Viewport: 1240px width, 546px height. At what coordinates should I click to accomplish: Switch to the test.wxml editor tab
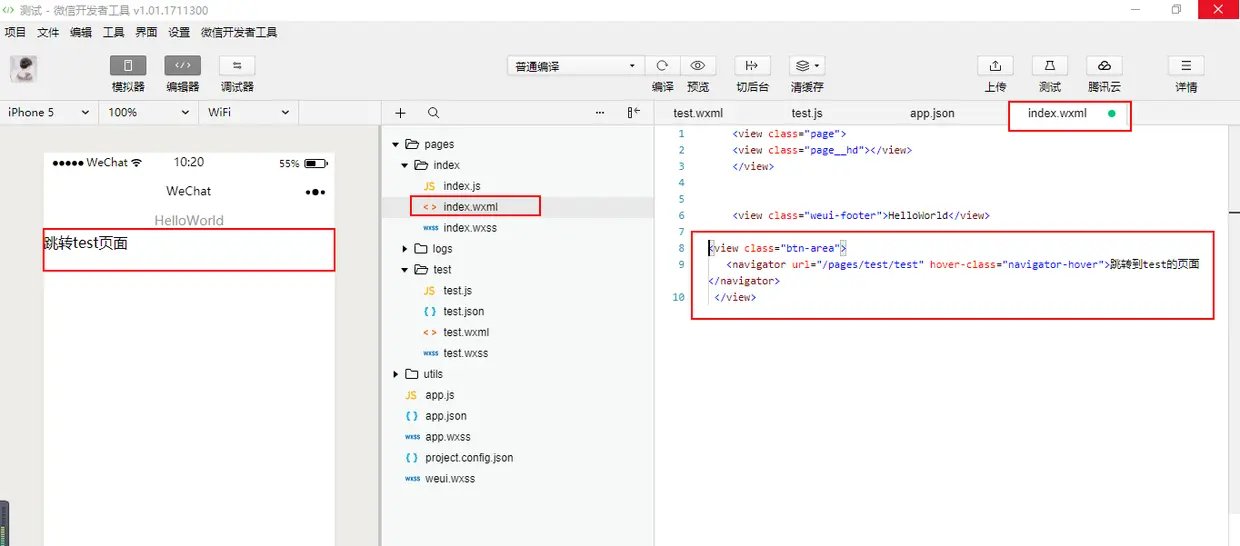(698, 113)
